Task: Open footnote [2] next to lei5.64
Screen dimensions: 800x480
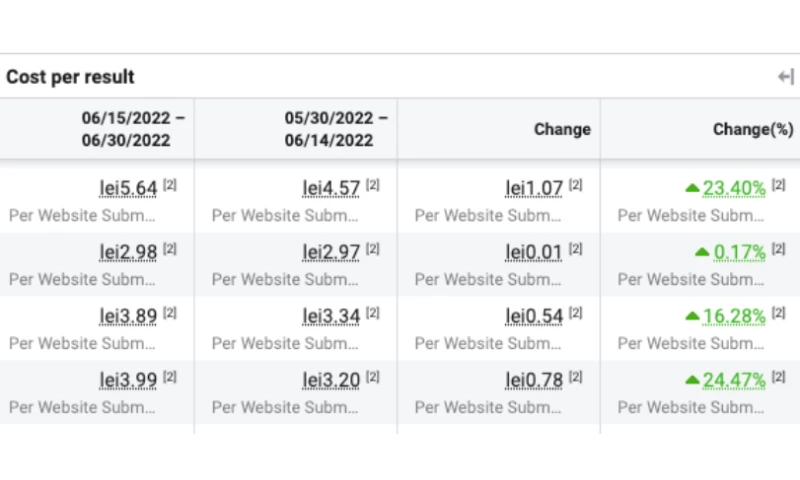Action: (x=170, y=185)
